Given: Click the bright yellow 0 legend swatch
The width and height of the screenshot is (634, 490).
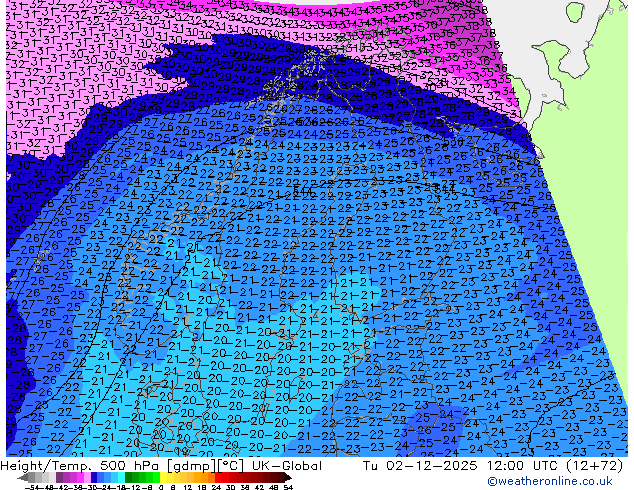Looking at the screenshot, I should 163,477.
